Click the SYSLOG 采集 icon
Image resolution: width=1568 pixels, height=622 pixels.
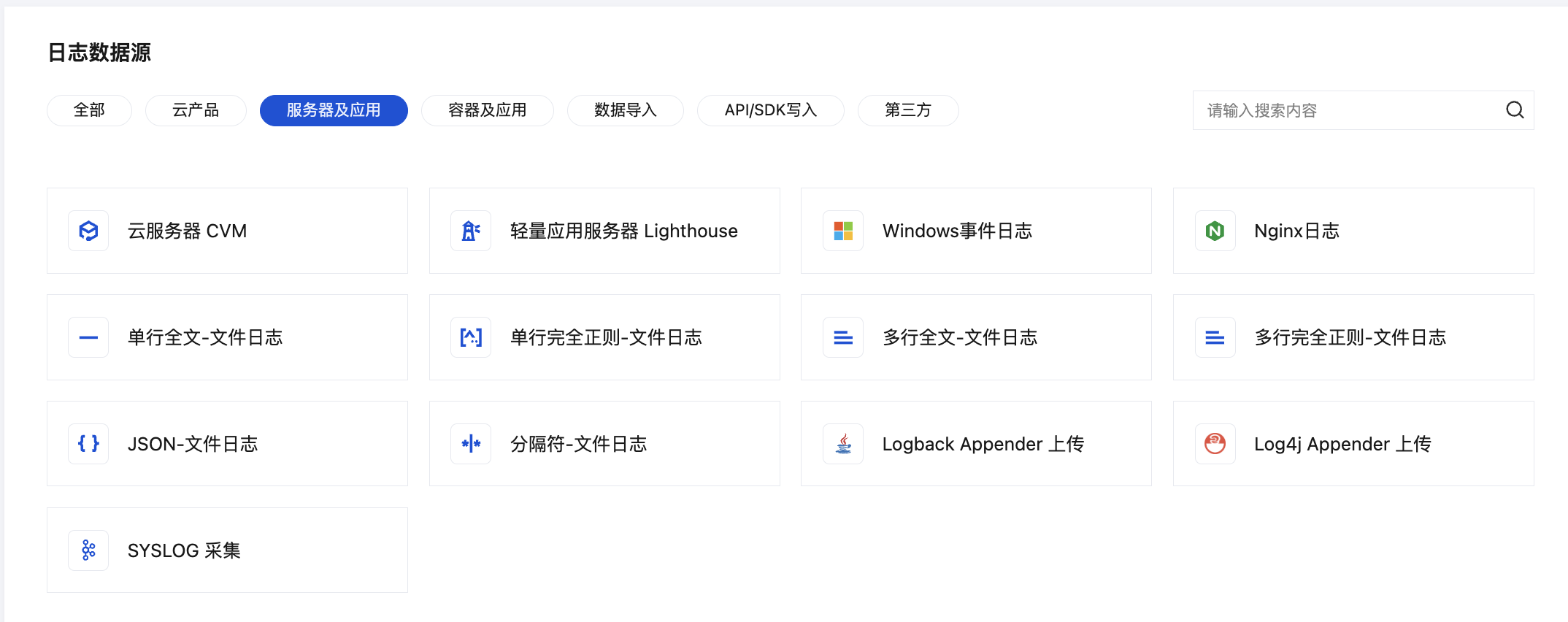pyautogui.click(x=88, y=550)
